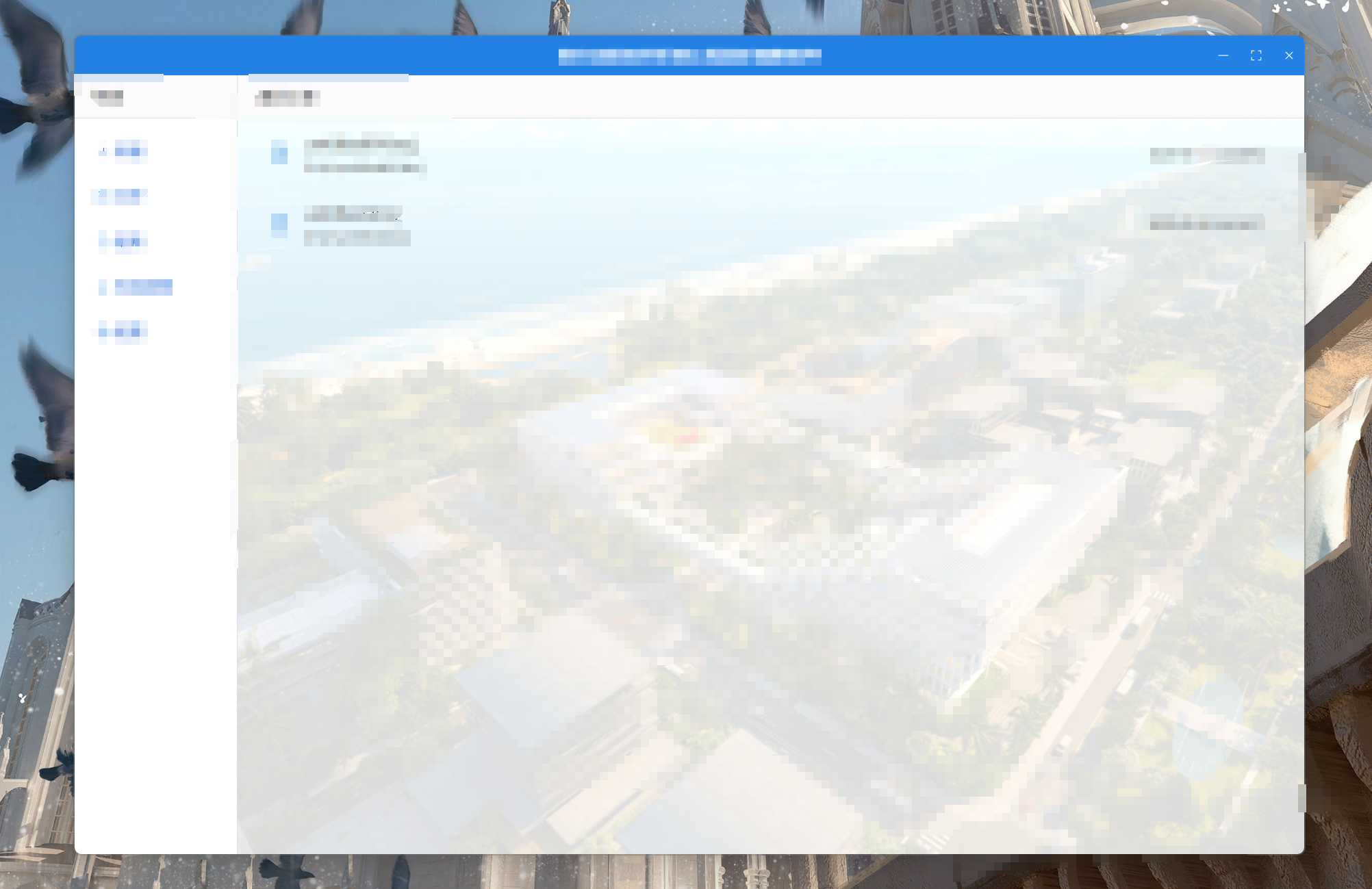Select the first sidebar menu label
This screenshot has width=1372, height=889.
(130, 151)
